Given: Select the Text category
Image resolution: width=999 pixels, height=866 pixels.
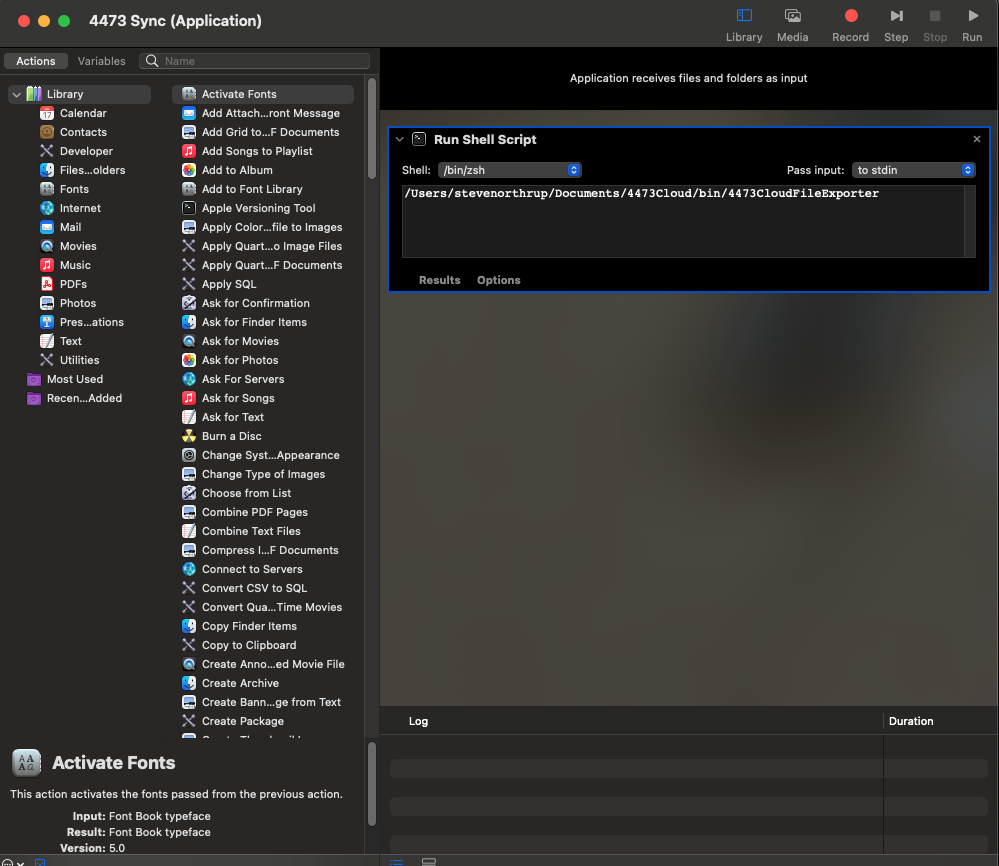Looking at the screenshot, I should (x=70, y=342).
